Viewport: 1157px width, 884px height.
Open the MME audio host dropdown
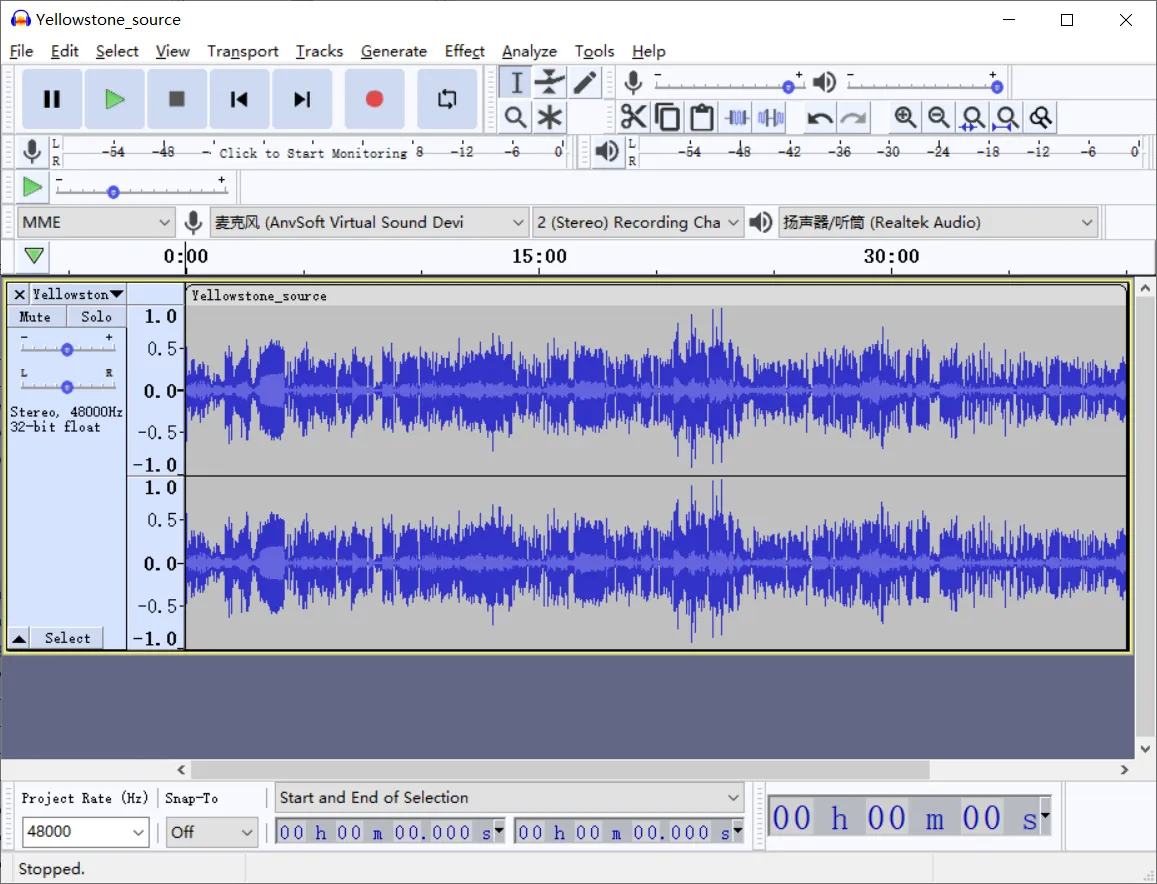pyautogui.click(x=96, y=222)
